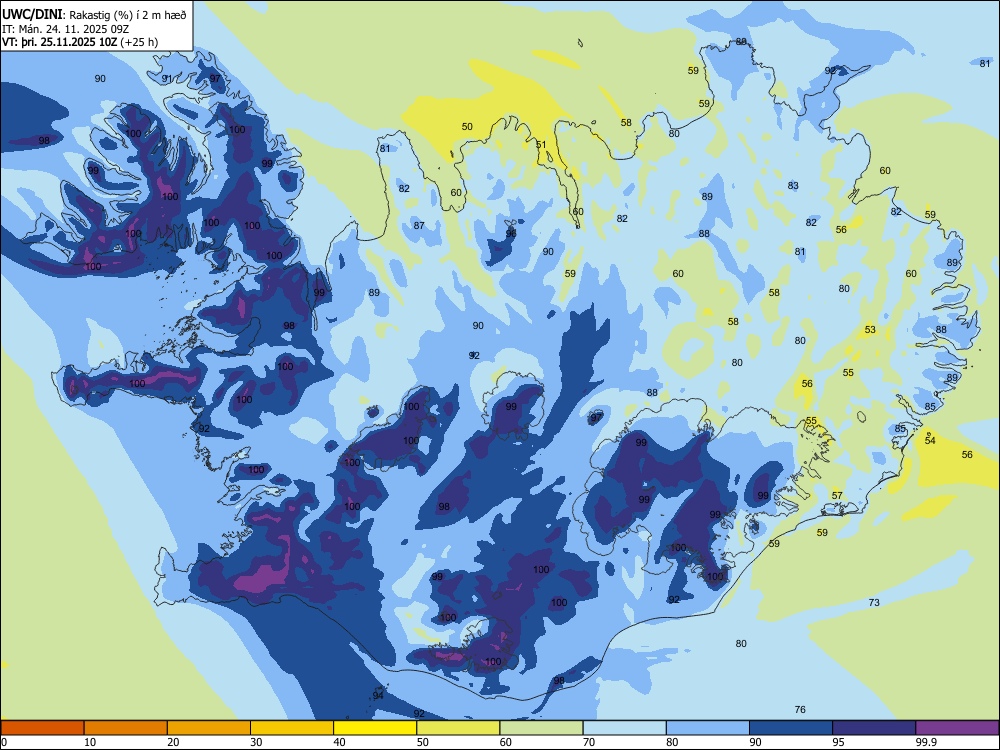The width and height of the screenshot is (1000, 750).
Task: Click the legend tick label '10'
Action: click(x=90, y=742)
